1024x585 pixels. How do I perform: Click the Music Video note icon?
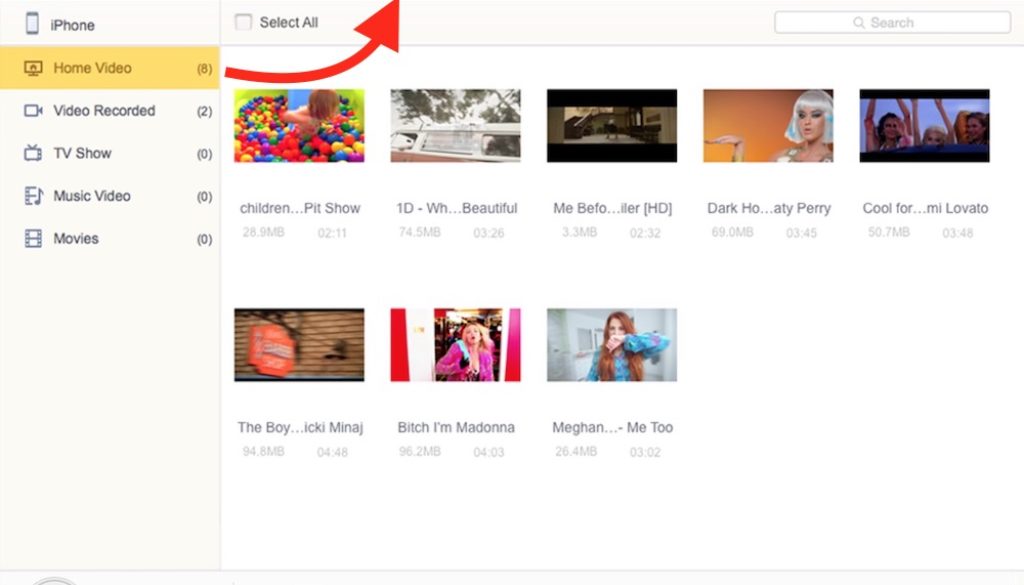pyautogui.click(x=33, y=196)
